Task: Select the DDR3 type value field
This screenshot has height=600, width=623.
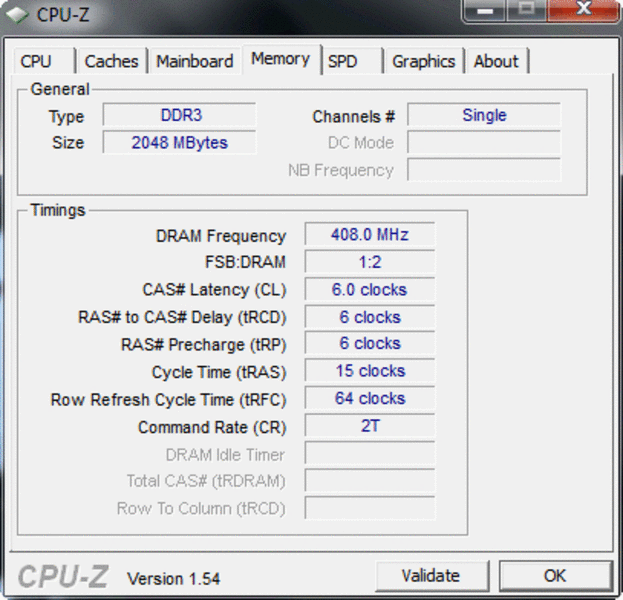Action: click(180, 115)
